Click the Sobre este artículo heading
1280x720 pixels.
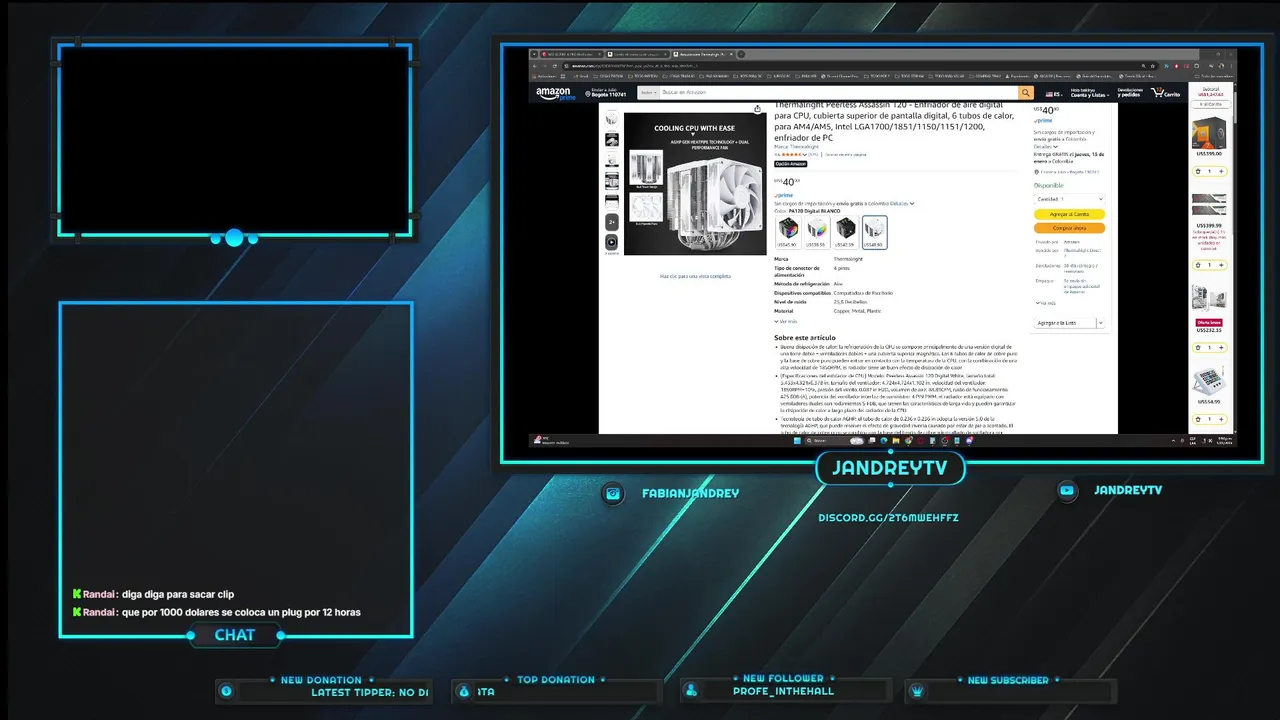pos(805,338)
